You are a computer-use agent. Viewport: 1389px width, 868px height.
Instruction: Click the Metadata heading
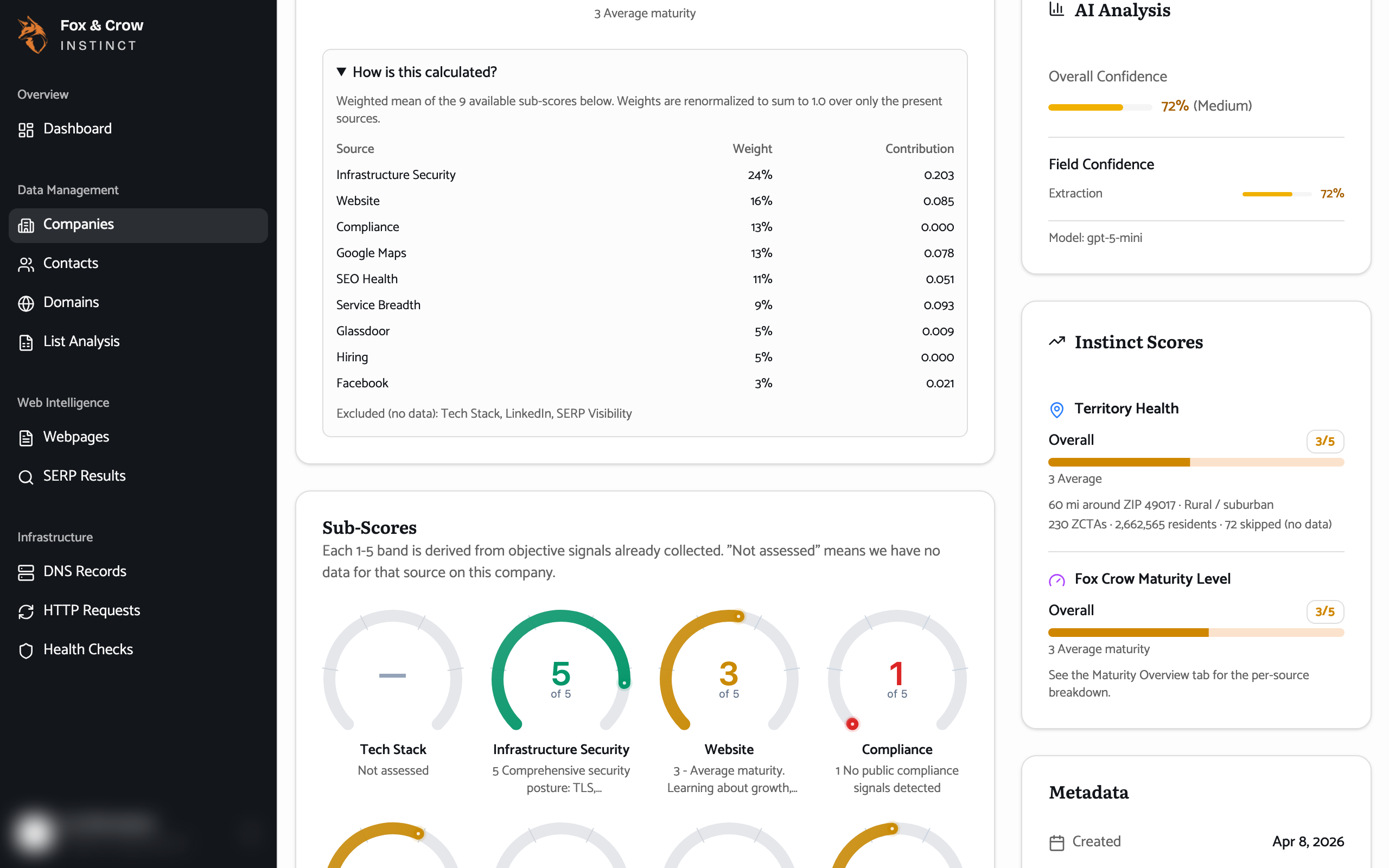coord(1089,792)
